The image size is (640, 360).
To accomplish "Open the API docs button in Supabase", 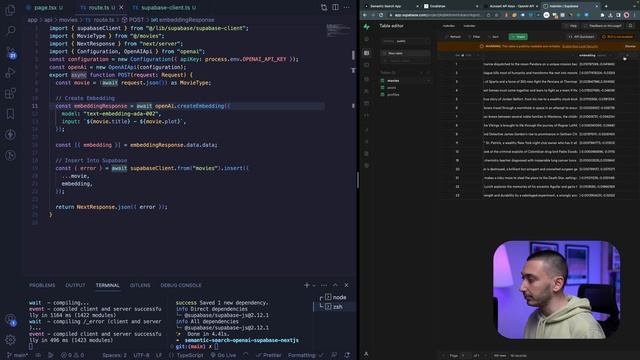I will [582, 37].
